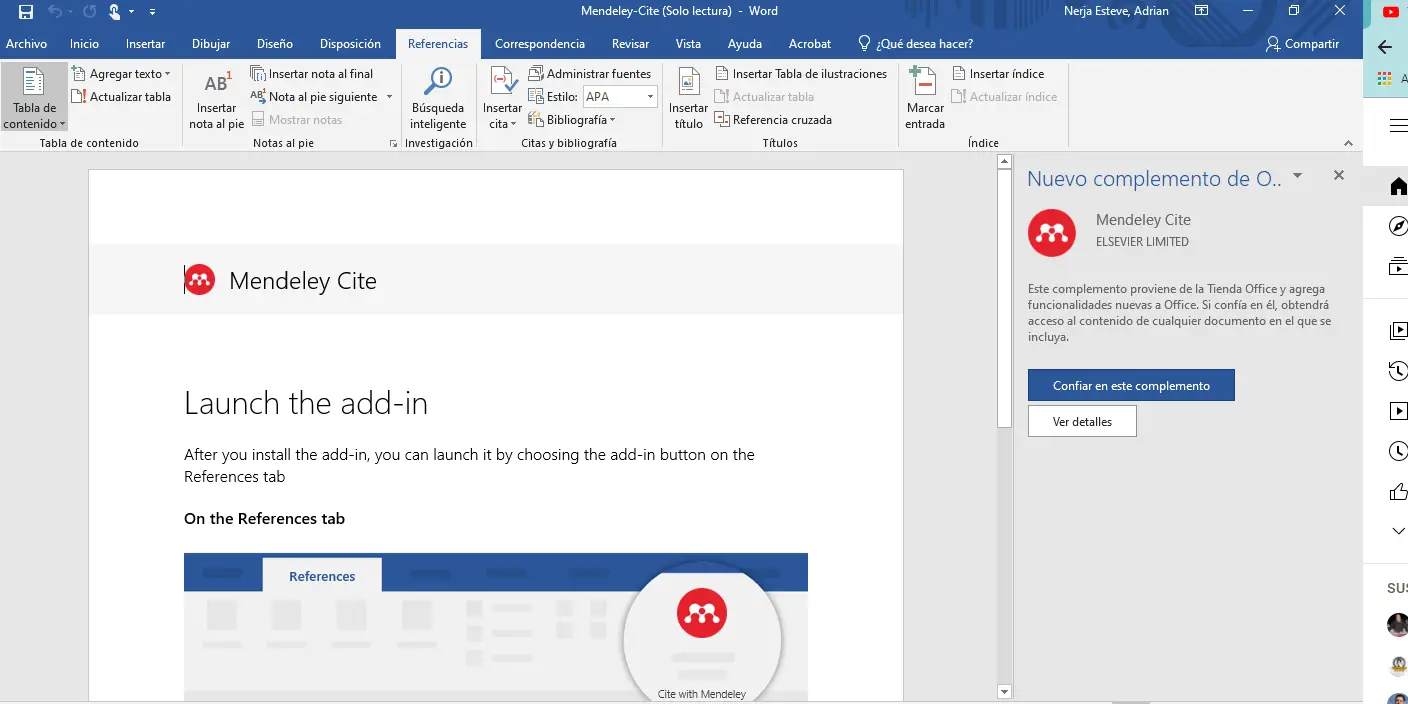1408x704 pixels.
Task: Click the "Launch the add-in" heading
Action: click(306, 403)
